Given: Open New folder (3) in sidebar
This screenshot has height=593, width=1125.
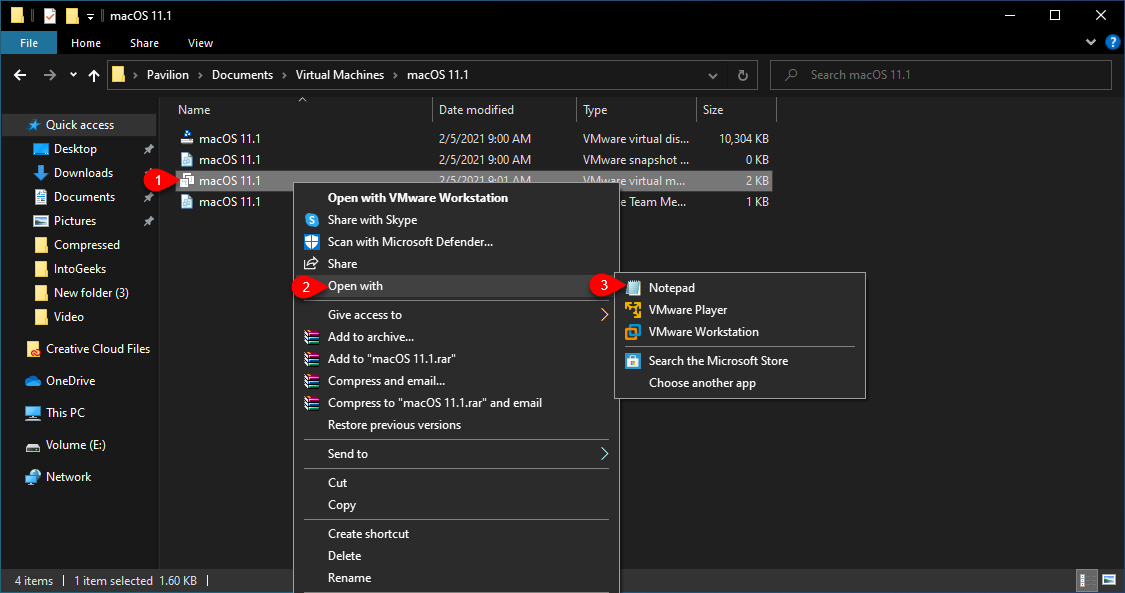Looking at the screenshot, I should (91, 293).
